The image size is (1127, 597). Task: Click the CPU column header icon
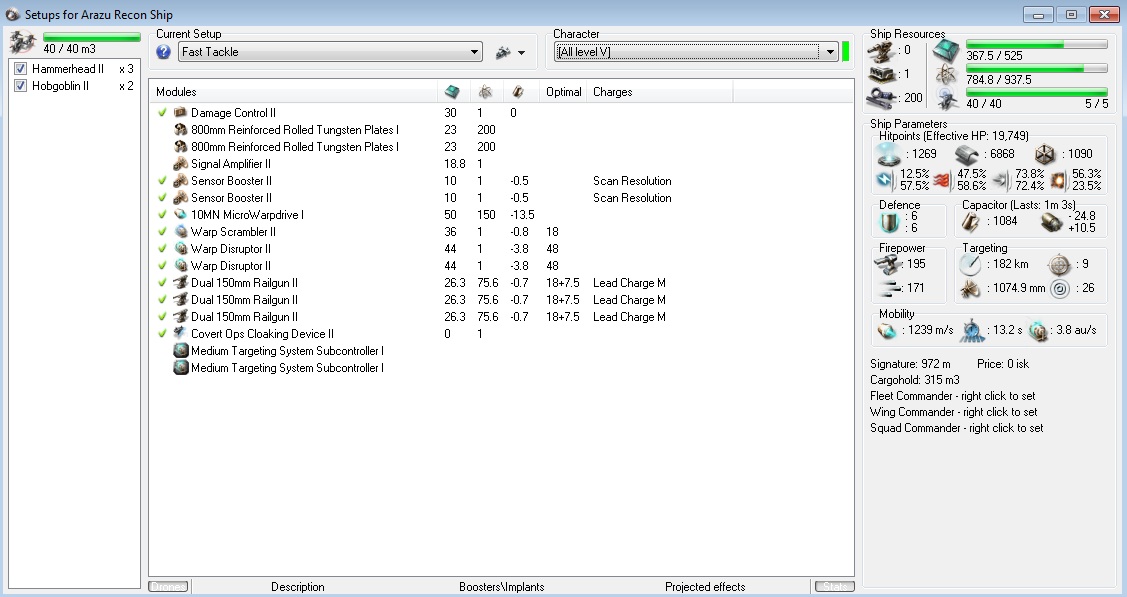(x=452, y=92)
